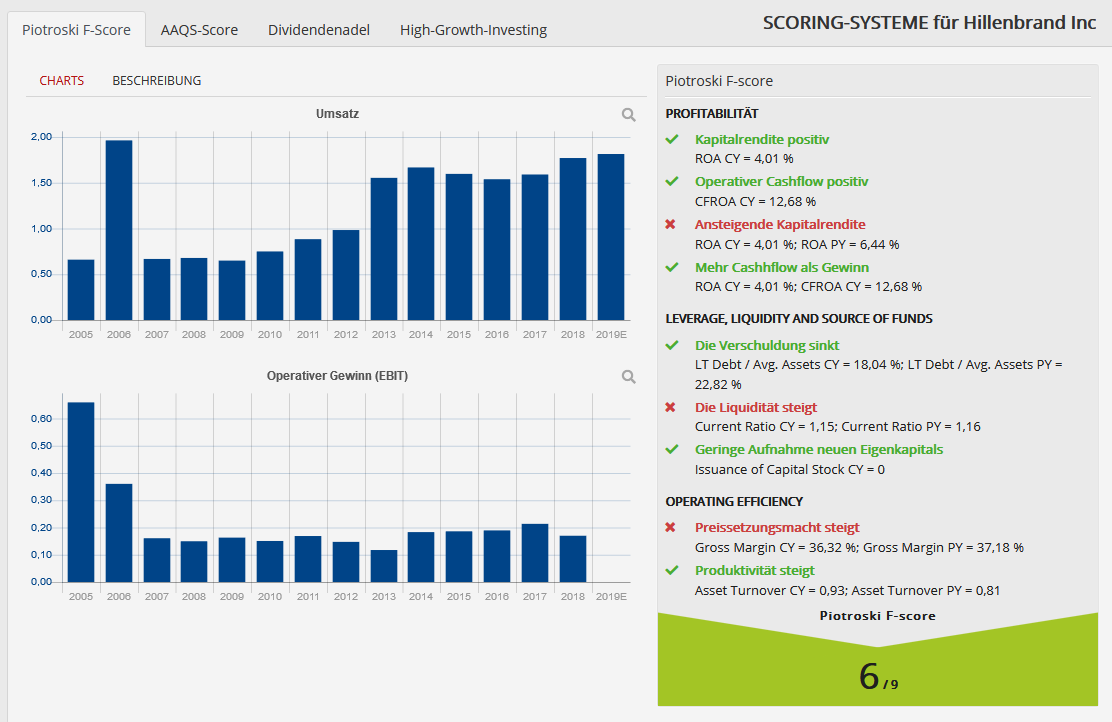
Task: Click 'SCORING-SYSTEME für Hillenbrand Inc' heading
Action: coord(930,23)
